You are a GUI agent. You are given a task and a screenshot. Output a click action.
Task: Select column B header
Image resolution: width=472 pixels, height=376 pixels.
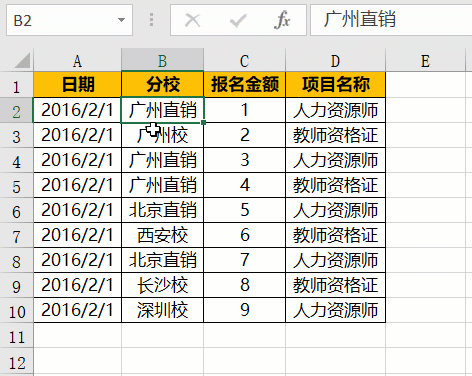162,61
